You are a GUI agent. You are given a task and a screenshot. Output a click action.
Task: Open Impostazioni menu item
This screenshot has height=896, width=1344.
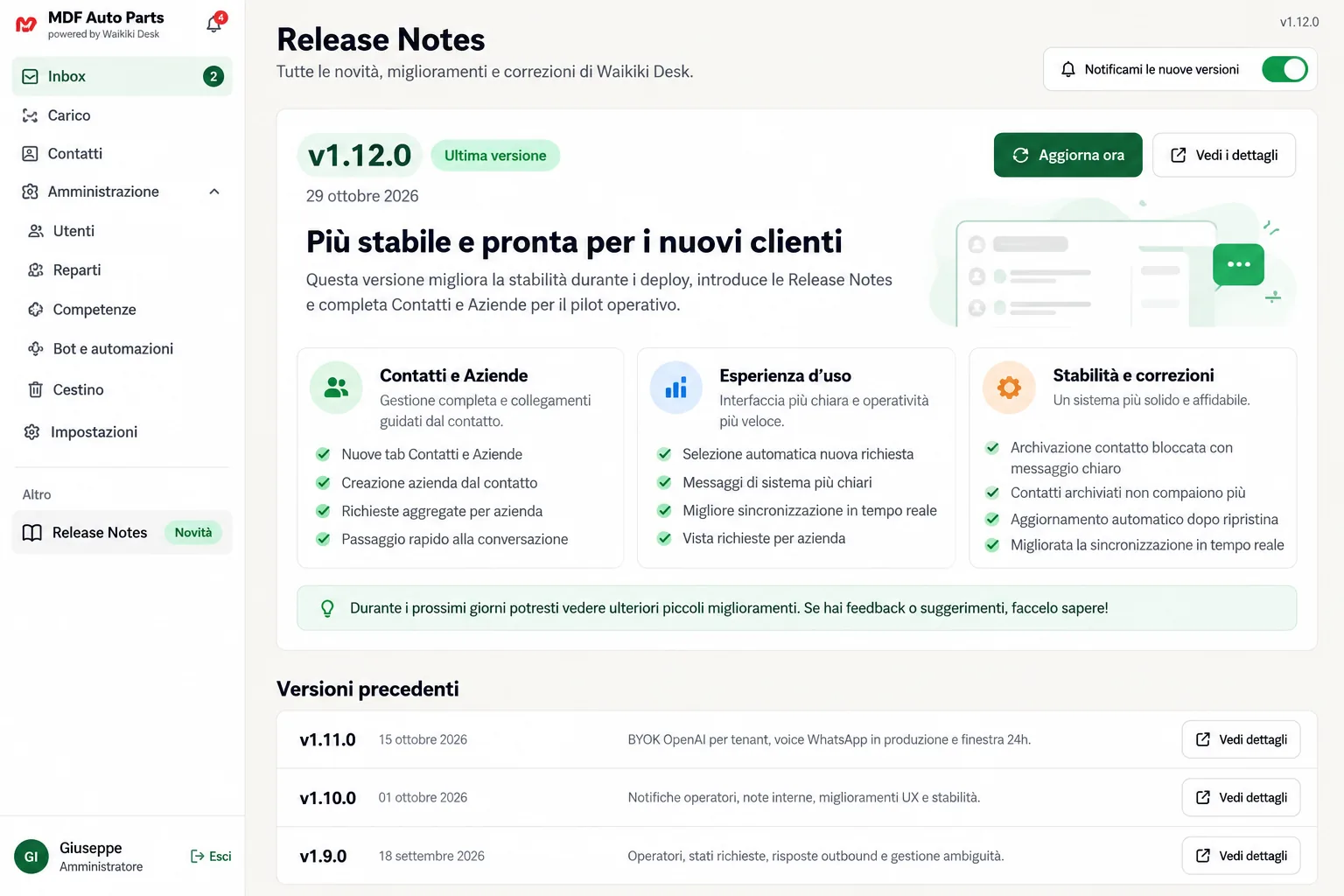pos(122,431)
